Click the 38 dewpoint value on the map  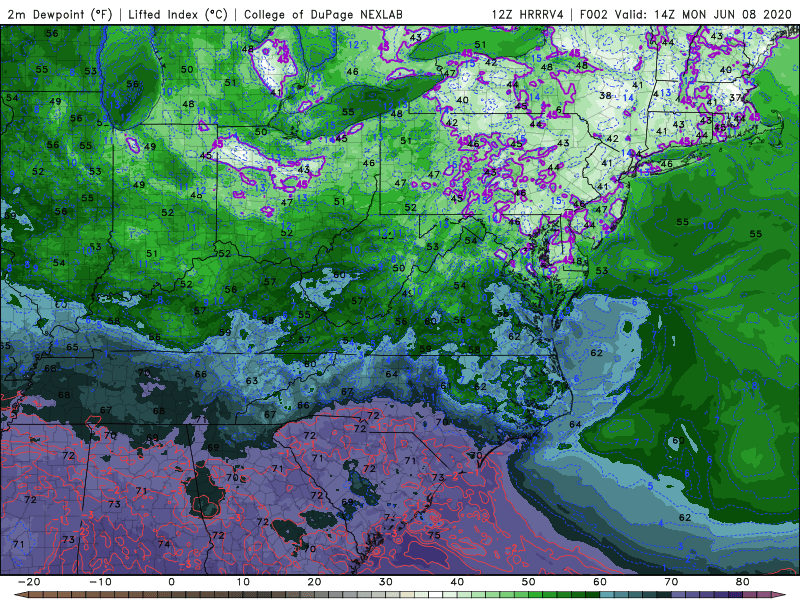605,95
